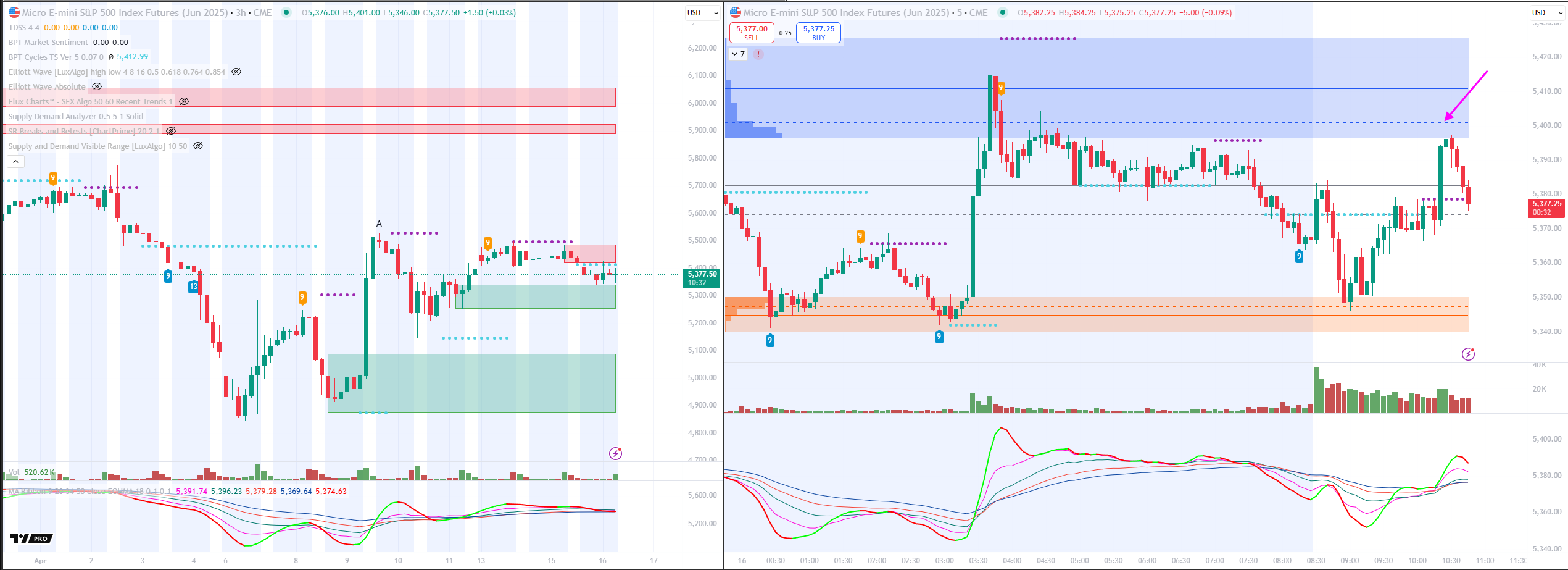Click the orange 9 badge near 01:45 on 5-minute chart

click(860, 236)
